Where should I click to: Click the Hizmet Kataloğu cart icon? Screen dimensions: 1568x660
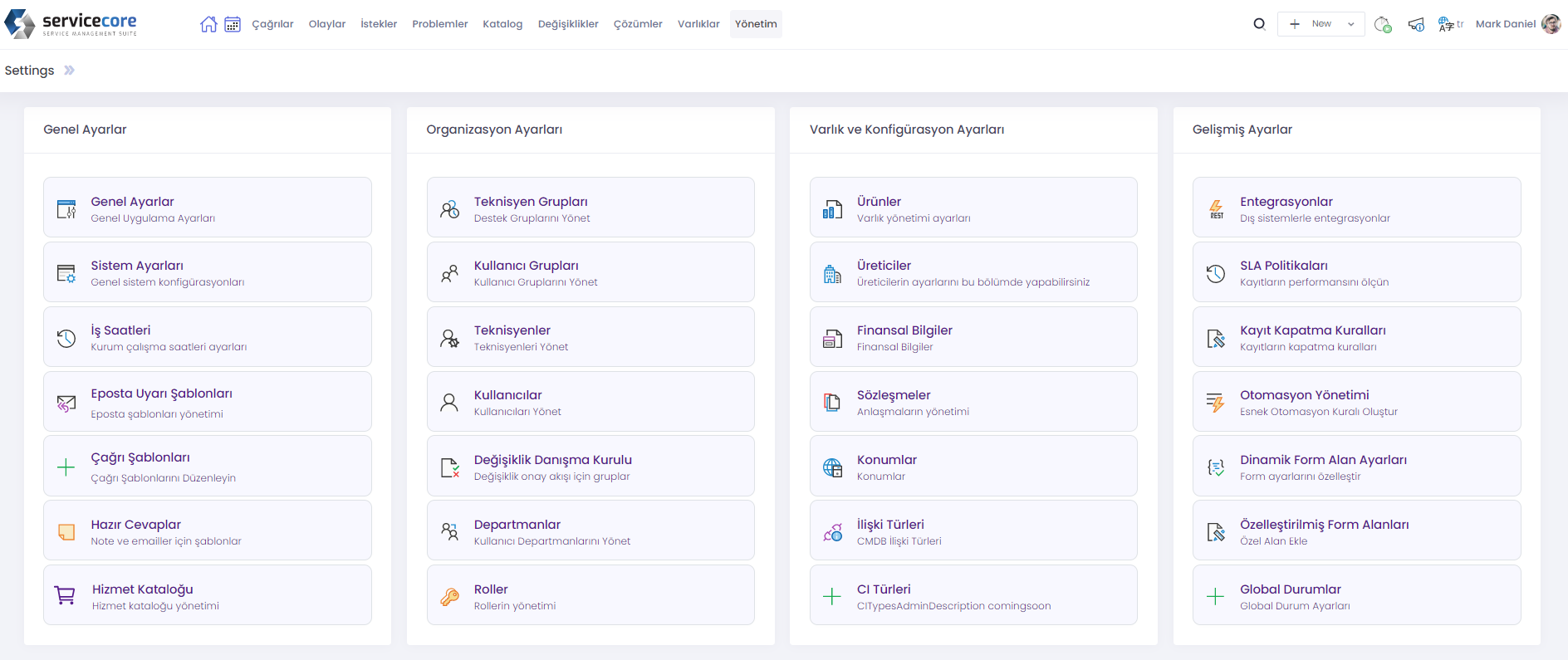click(65, 595)
